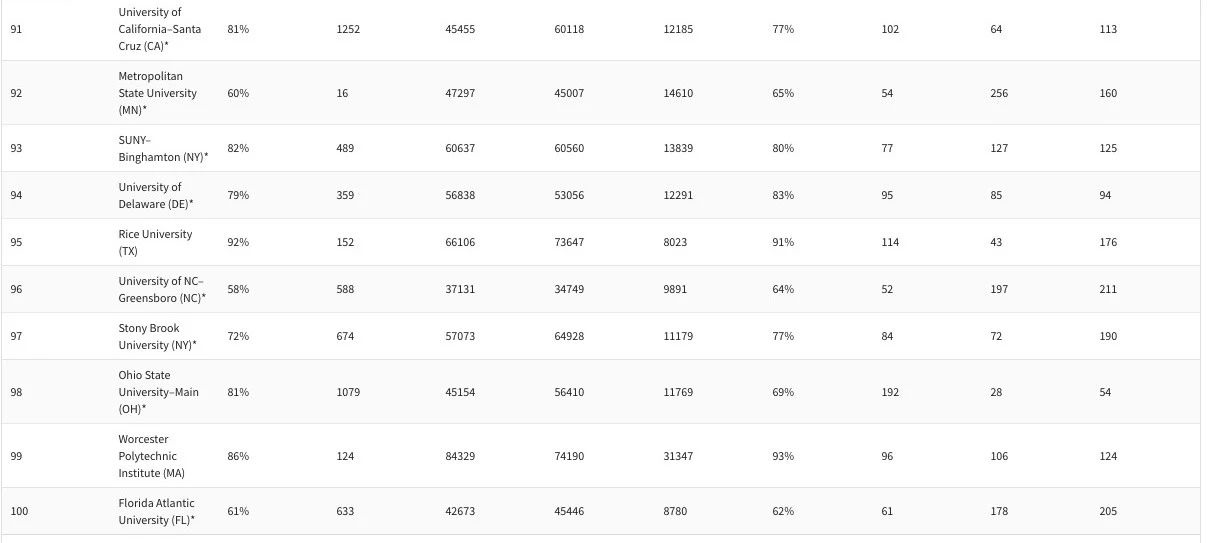Click the 92% value in Rice row

[x=238, y=242]
